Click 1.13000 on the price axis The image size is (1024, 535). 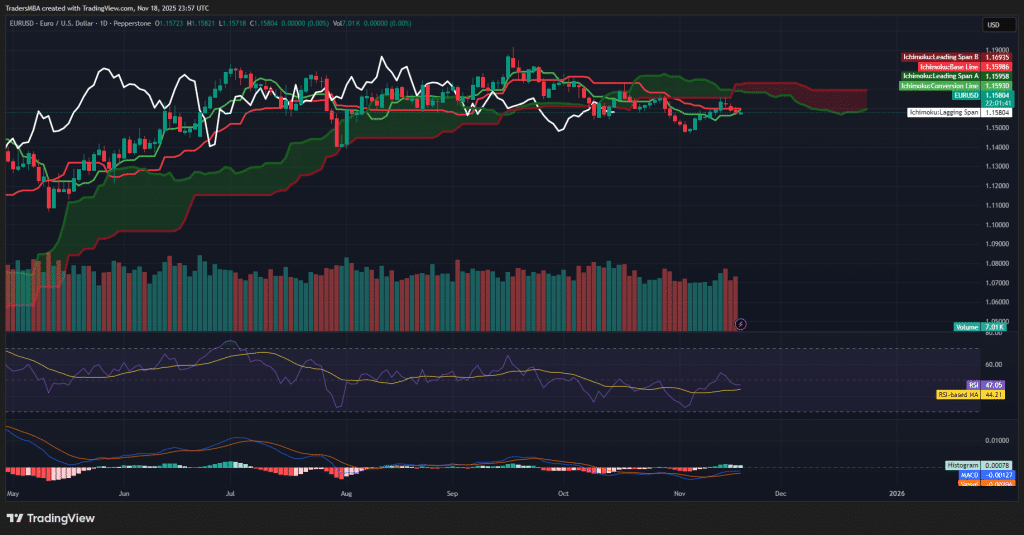pos(997,167)
